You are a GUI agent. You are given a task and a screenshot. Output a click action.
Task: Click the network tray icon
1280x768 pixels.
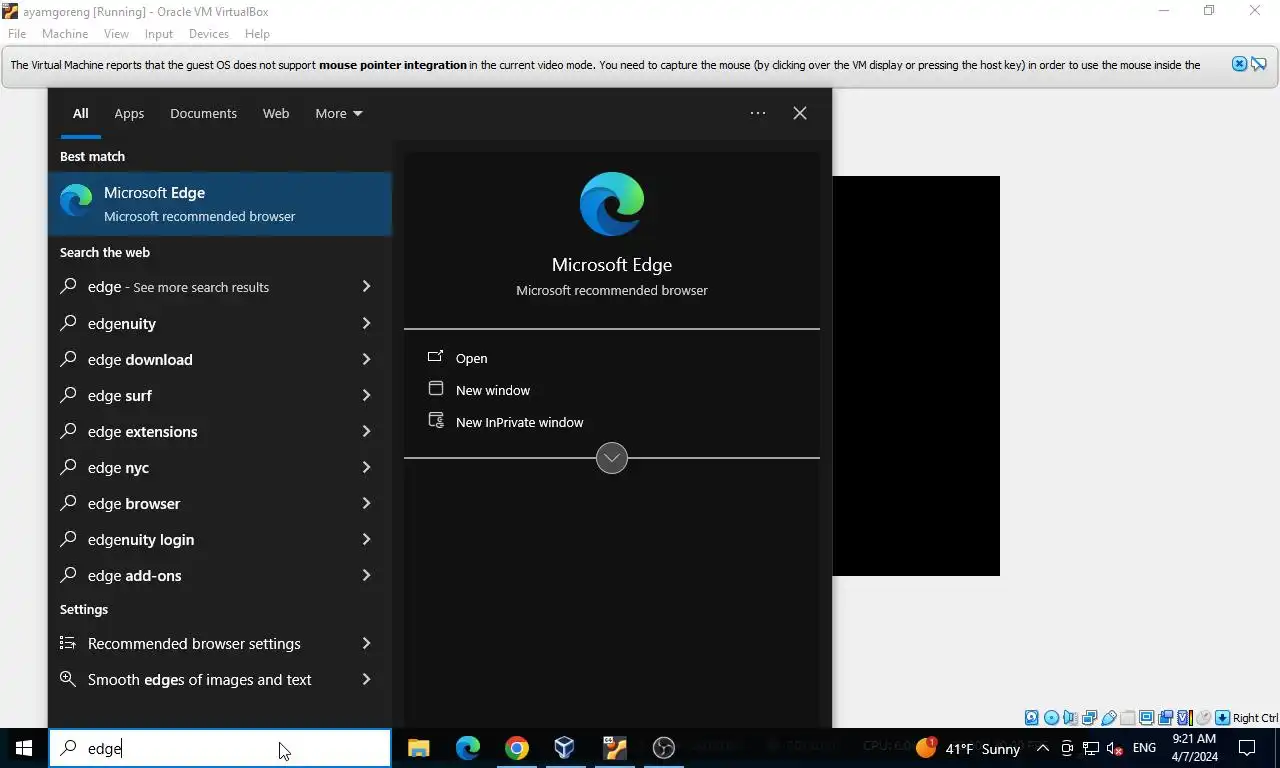(1091, 748)
